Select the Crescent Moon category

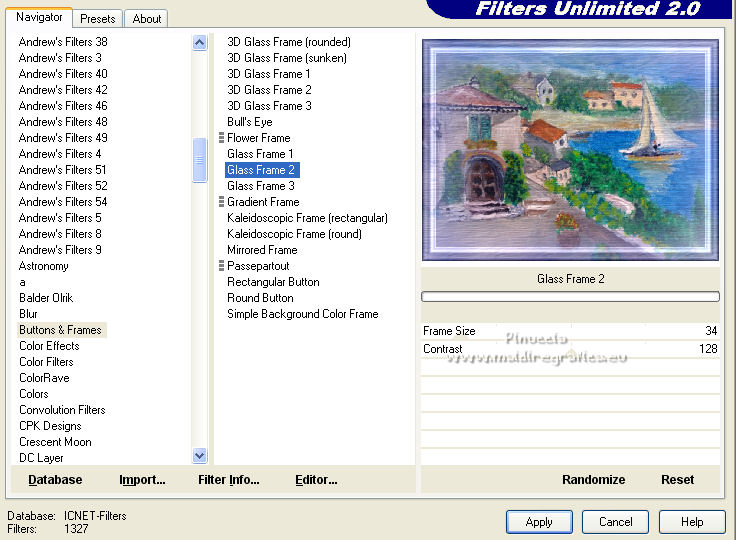[55, 442]
